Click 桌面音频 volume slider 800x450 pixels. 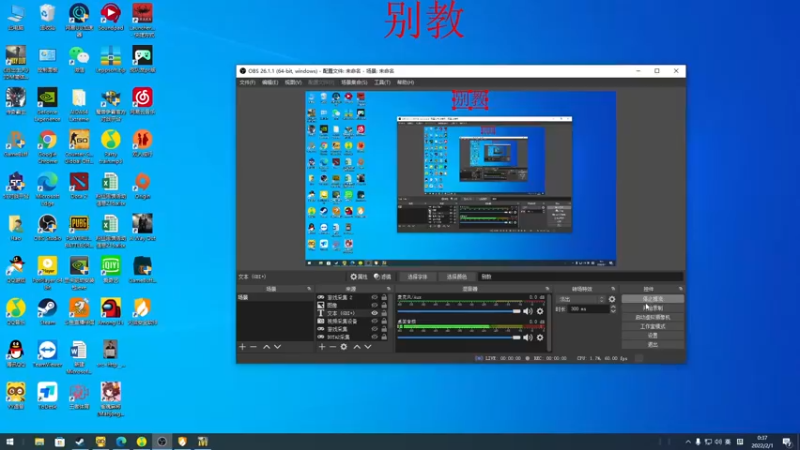click(459, 337)
